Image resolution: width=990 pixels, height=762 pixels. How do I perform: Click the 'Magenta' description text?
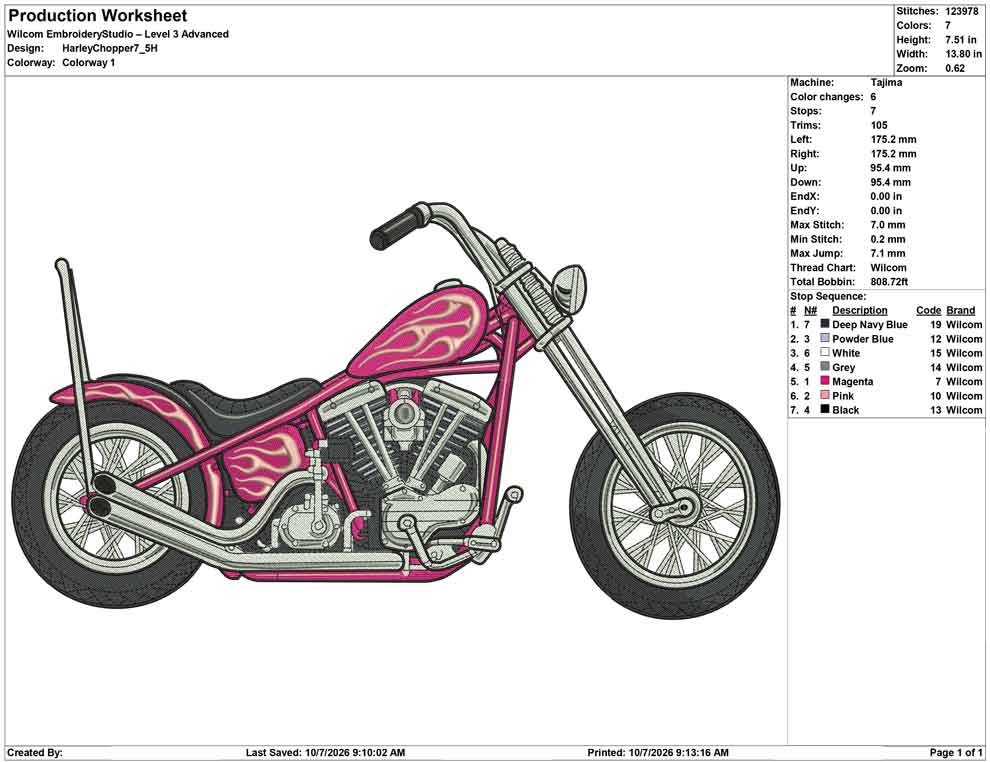pos(852,381)
